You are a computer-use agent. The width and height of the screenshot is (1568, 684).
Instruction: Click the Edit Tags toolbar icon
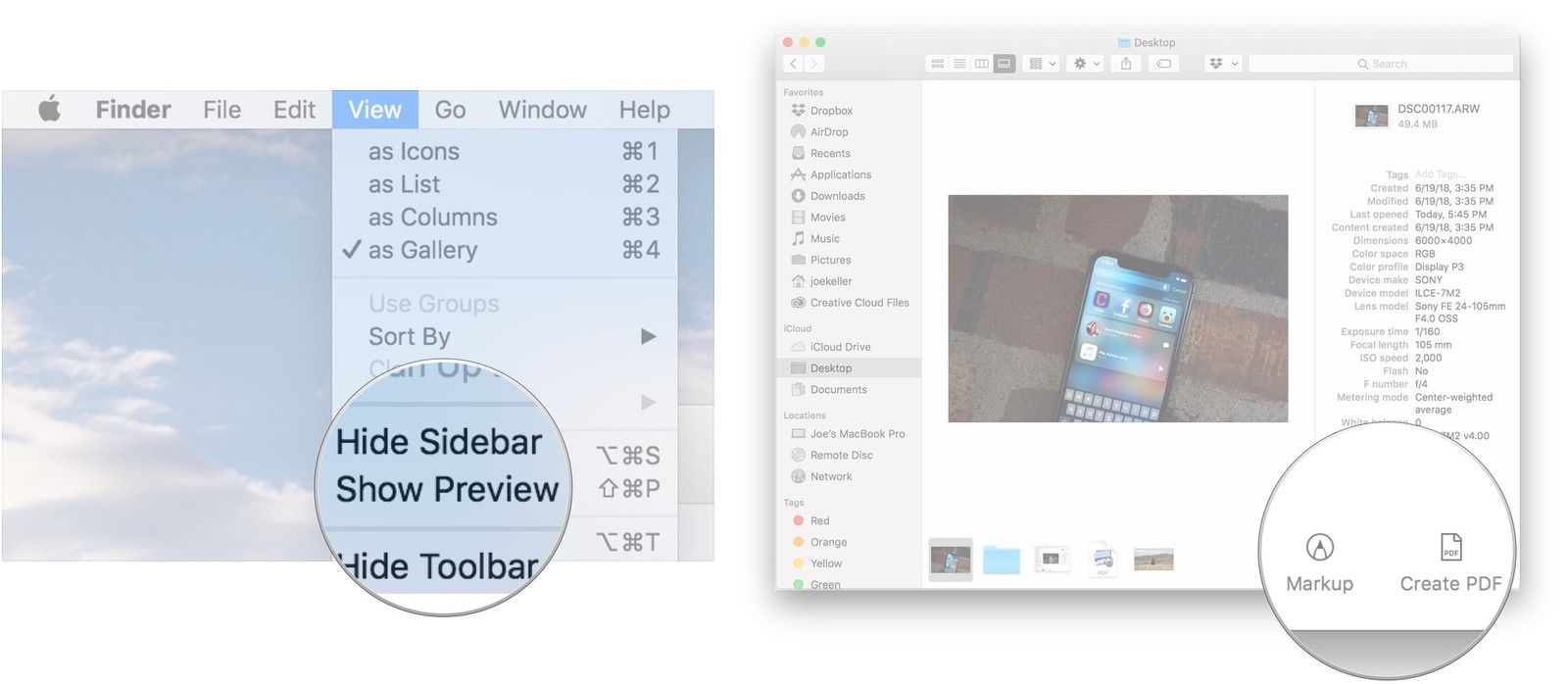(1163, 64)
